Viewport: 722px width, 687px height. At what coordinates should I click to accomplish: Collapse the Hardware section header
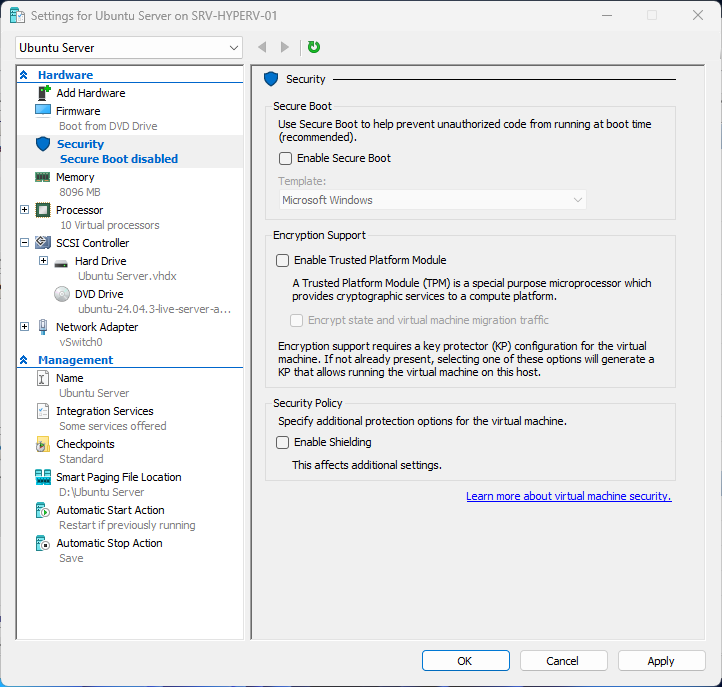(24, 75)
